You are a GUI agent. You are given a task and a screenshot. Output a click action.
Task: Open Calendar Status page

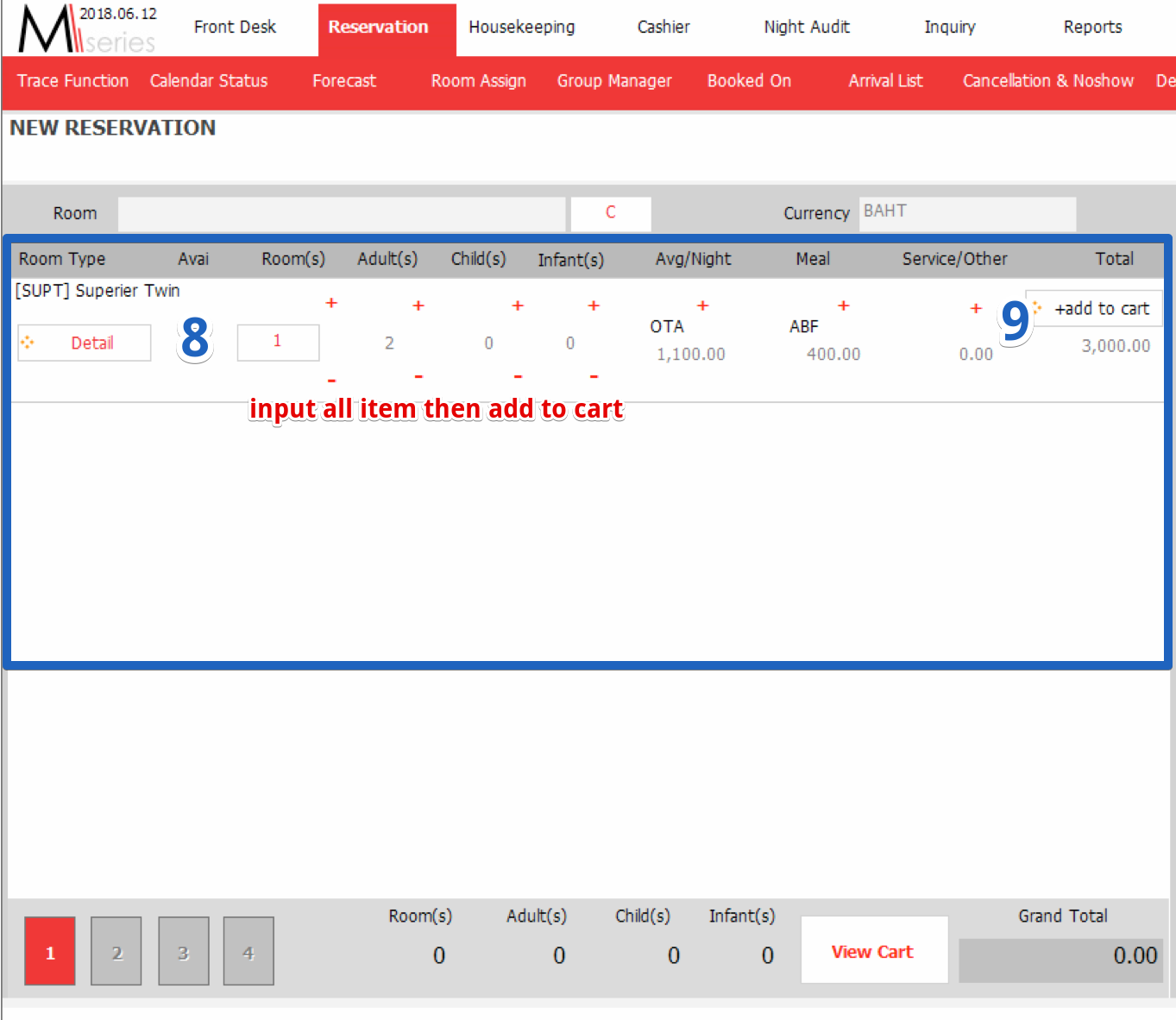[x=209, y=80]
